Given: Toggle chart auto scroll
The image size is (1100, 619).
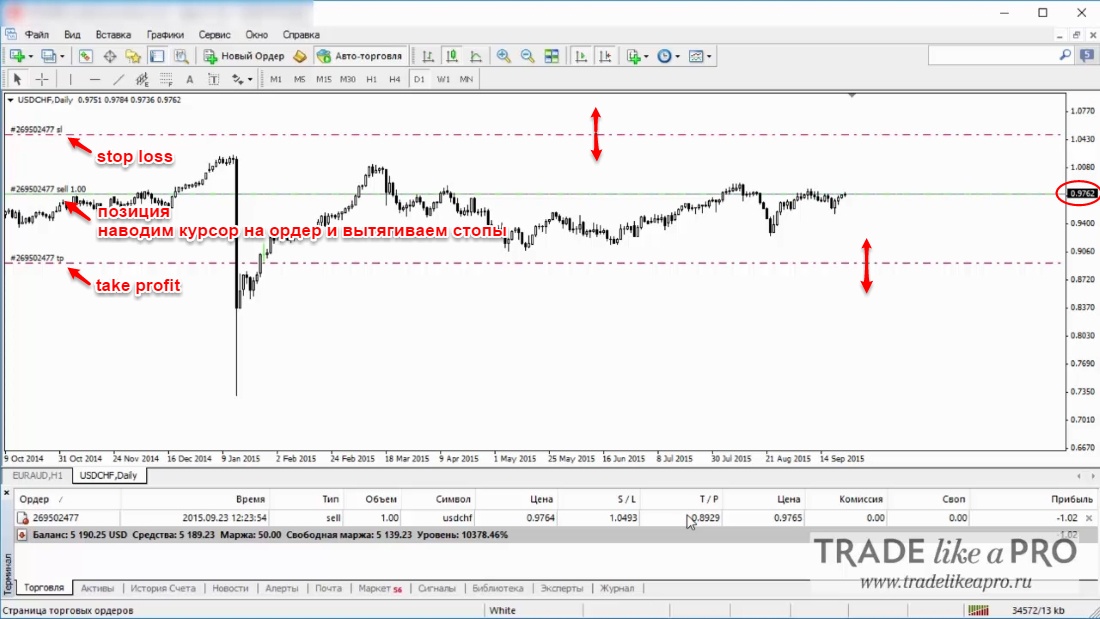Looking at the screenshot, I should (581, 56).
